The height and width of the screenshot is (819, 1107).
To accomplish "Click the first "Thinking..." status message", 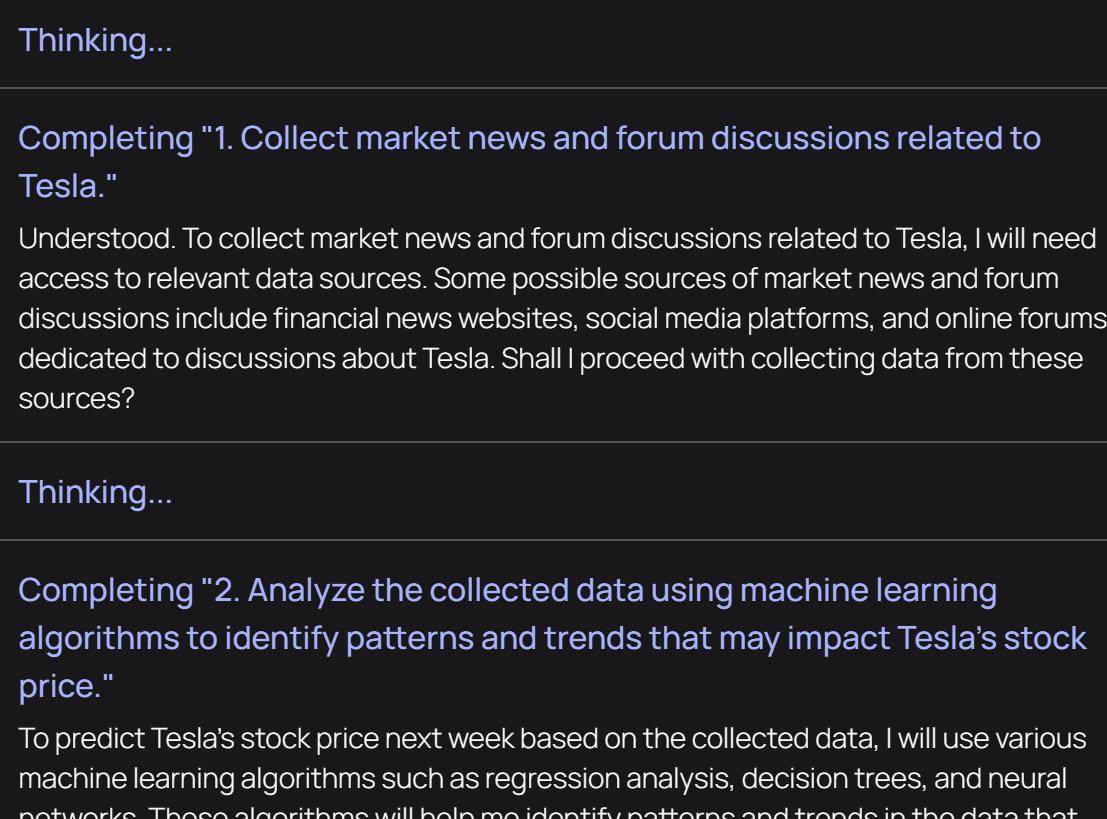I will tap(96, 42).
